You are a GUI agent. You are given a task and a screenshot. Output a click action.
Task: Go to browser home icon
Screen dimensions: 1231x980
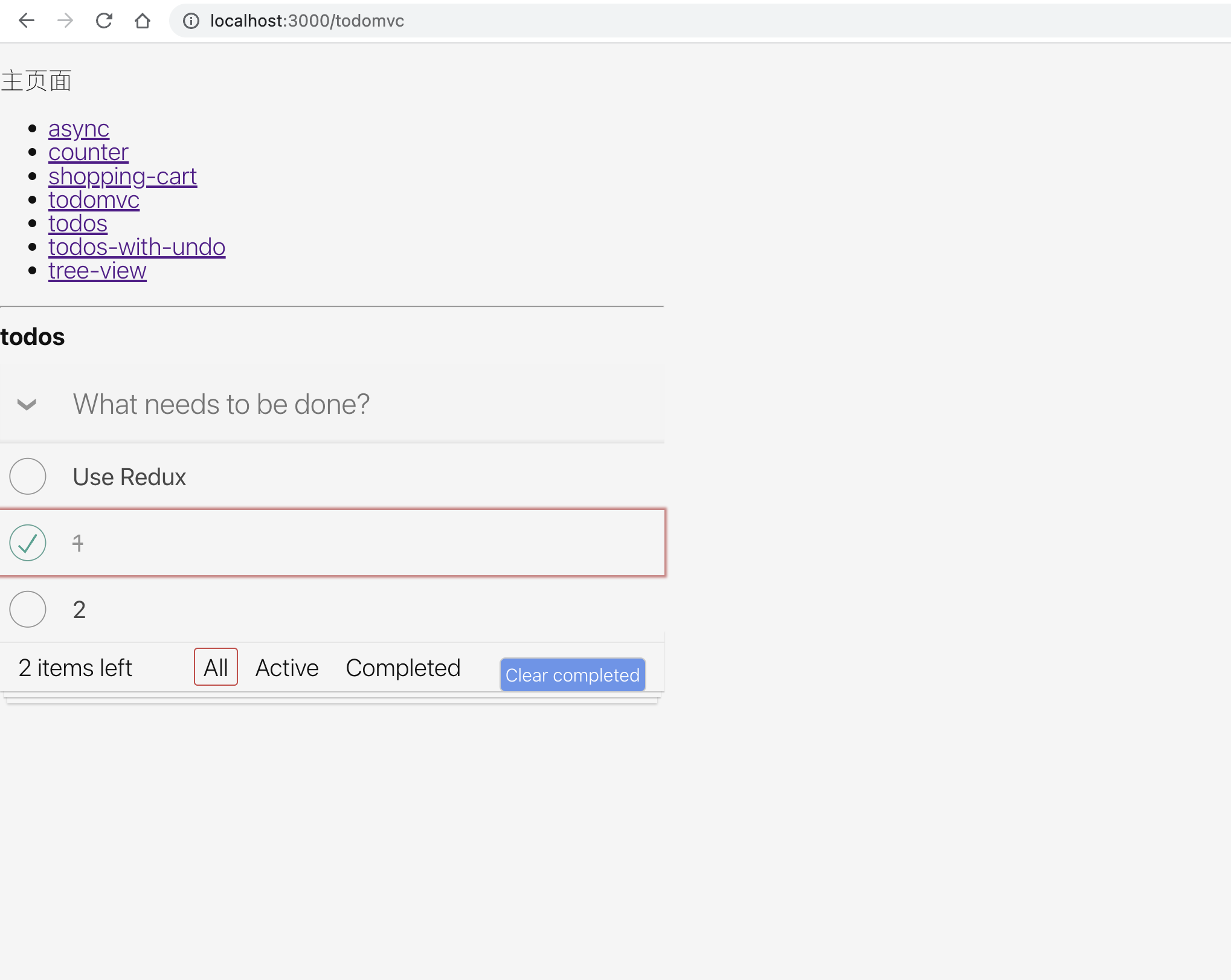[143, 21]
